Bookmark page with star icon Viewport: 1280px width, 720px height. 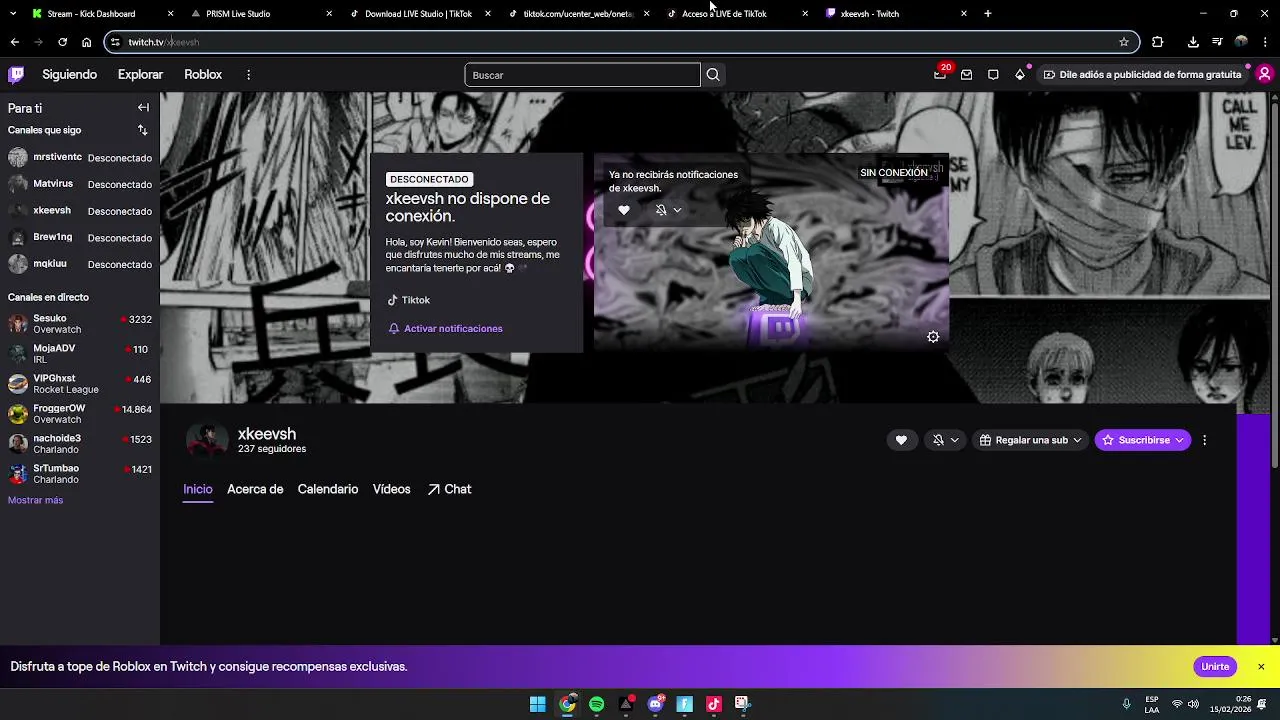pos(1124,42)
